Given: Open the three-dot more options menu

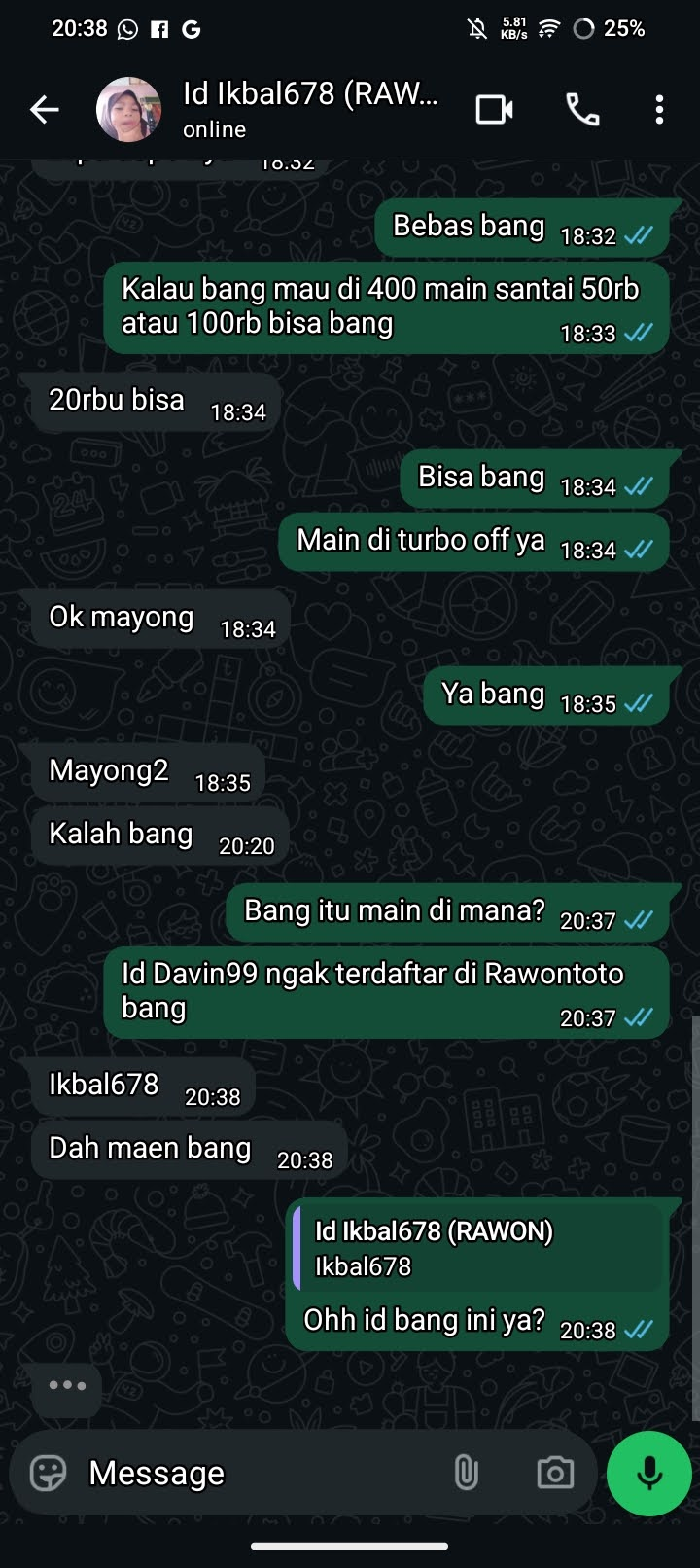Looking at the screenshot, I should coord(659,110).
